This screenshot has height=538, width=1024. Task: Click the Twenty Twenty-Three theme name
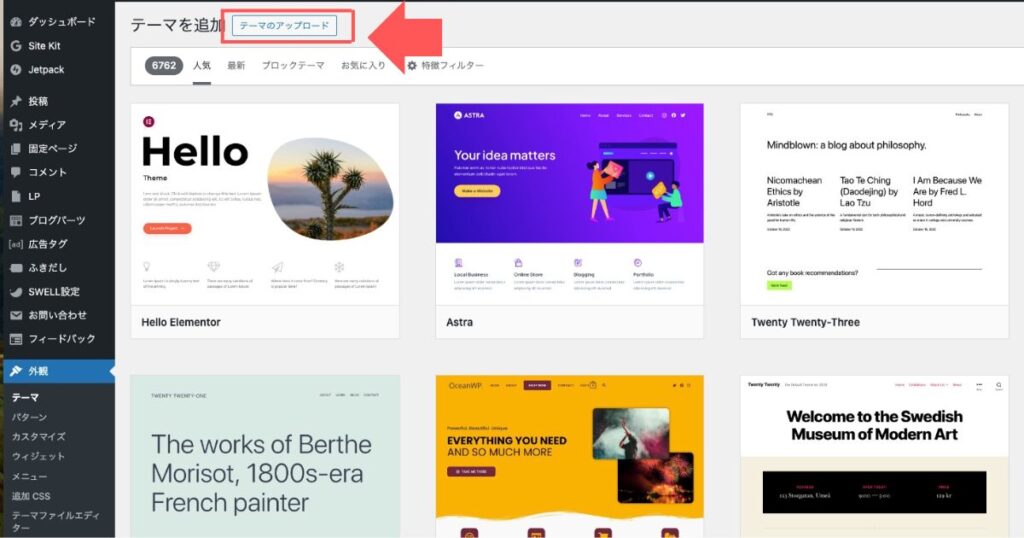point(805,322)
